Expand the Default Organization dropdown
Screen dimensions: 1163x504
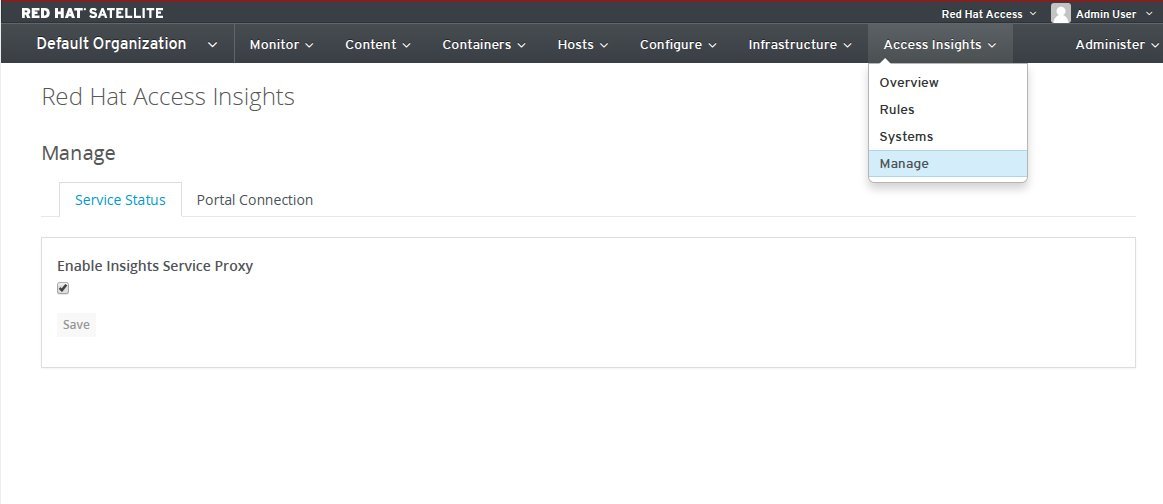pyautogui.click(x=127, y=44)
